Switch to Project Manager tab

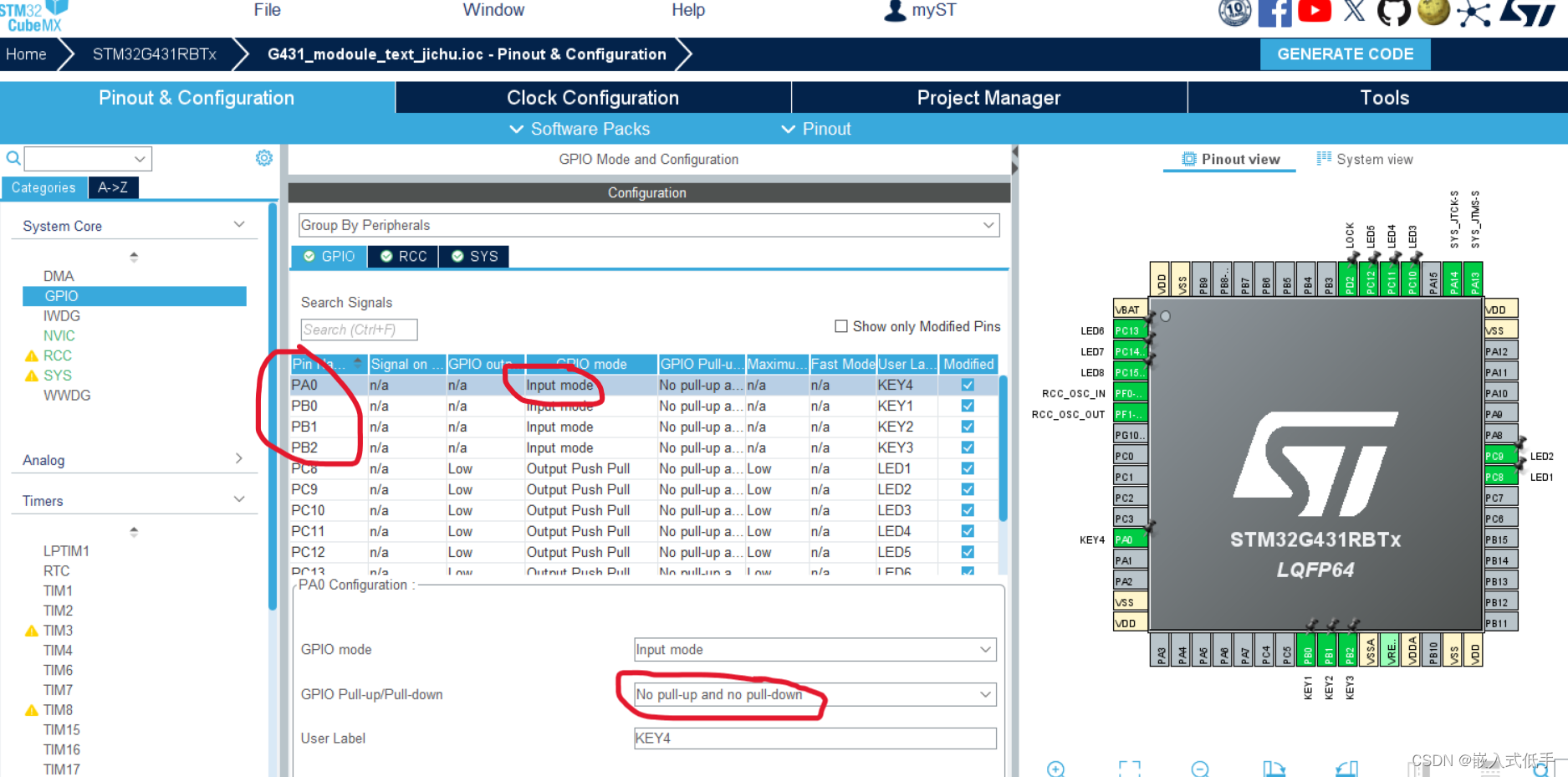pyautogui.click(x=988, y=98)
